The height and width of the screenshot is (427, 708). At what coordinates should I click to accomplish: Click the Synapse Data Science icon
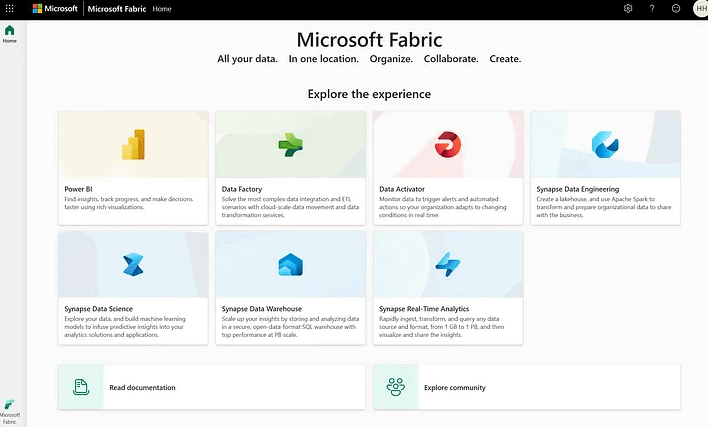click(133, 265)
